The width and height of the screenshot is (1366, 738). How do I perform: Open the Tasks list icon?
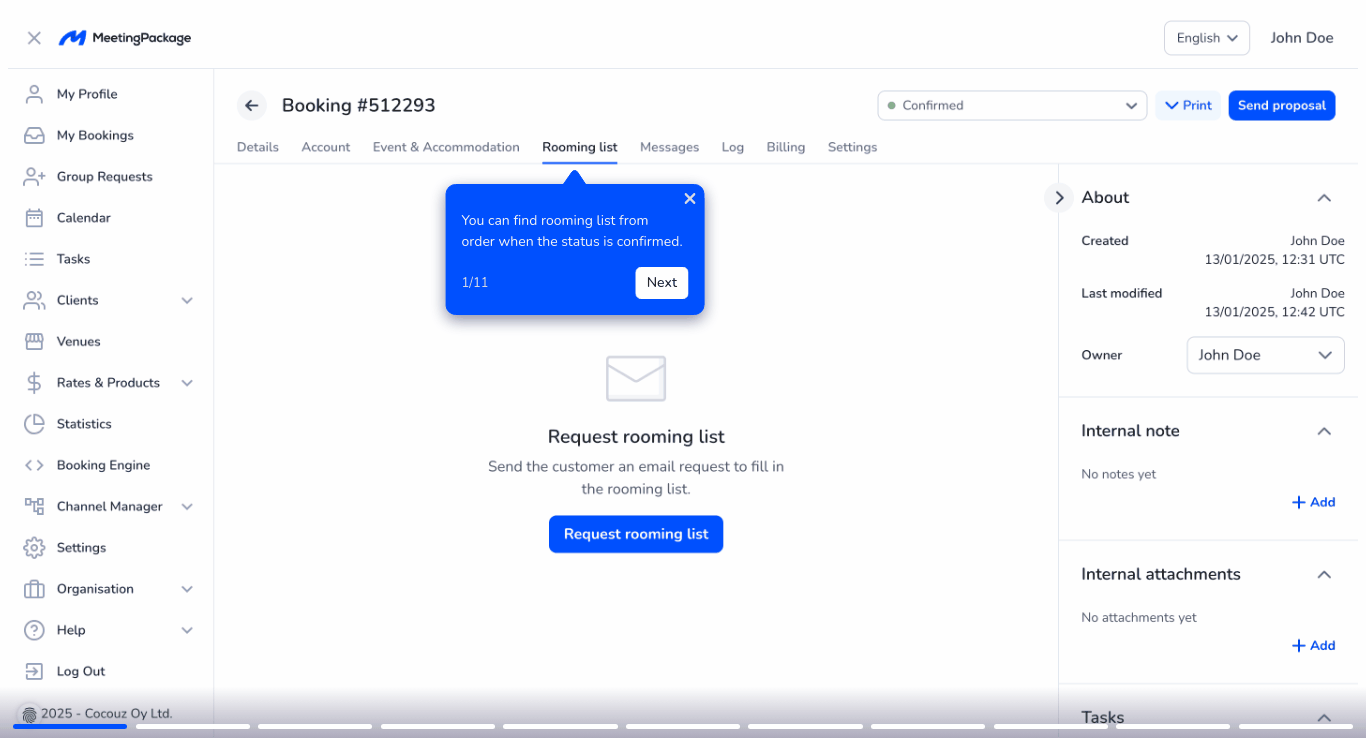pos(34,259)
